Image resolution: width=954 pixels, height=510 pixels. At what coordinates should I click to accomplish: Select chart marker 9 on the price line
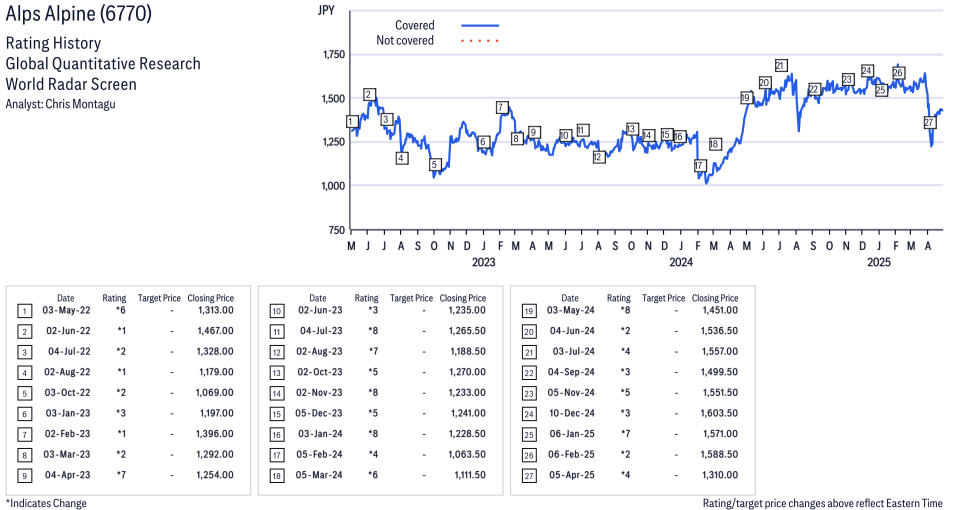pos(533,132)
